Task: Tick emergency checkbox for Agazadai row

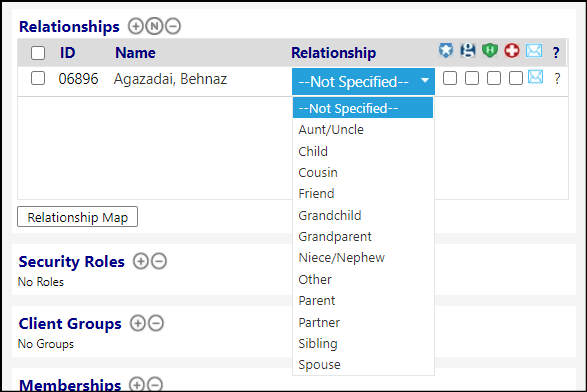Action: (x=516, y=78)
